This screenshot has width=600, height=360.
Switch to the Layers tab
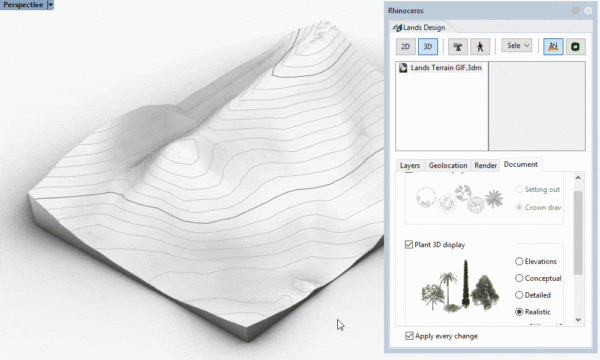pyautogui.click(x=410, y=165)
